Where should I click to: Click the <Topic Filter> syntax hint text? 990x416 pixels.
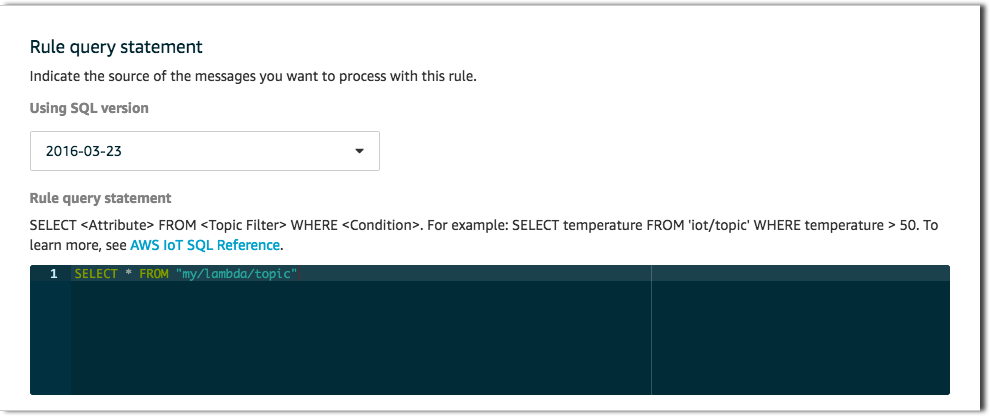coord(244,225)
